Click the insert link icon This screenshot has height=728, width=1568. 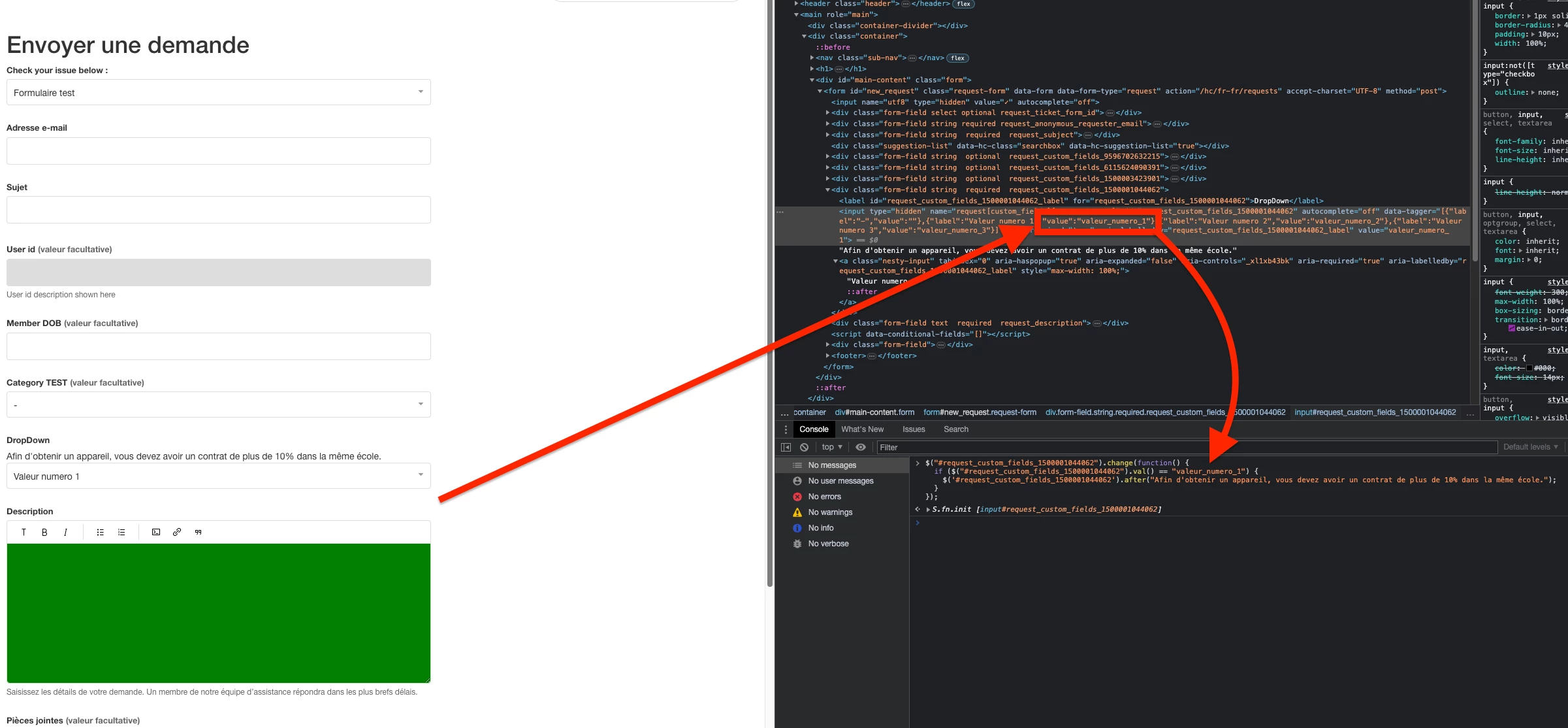tap(177, 532)
